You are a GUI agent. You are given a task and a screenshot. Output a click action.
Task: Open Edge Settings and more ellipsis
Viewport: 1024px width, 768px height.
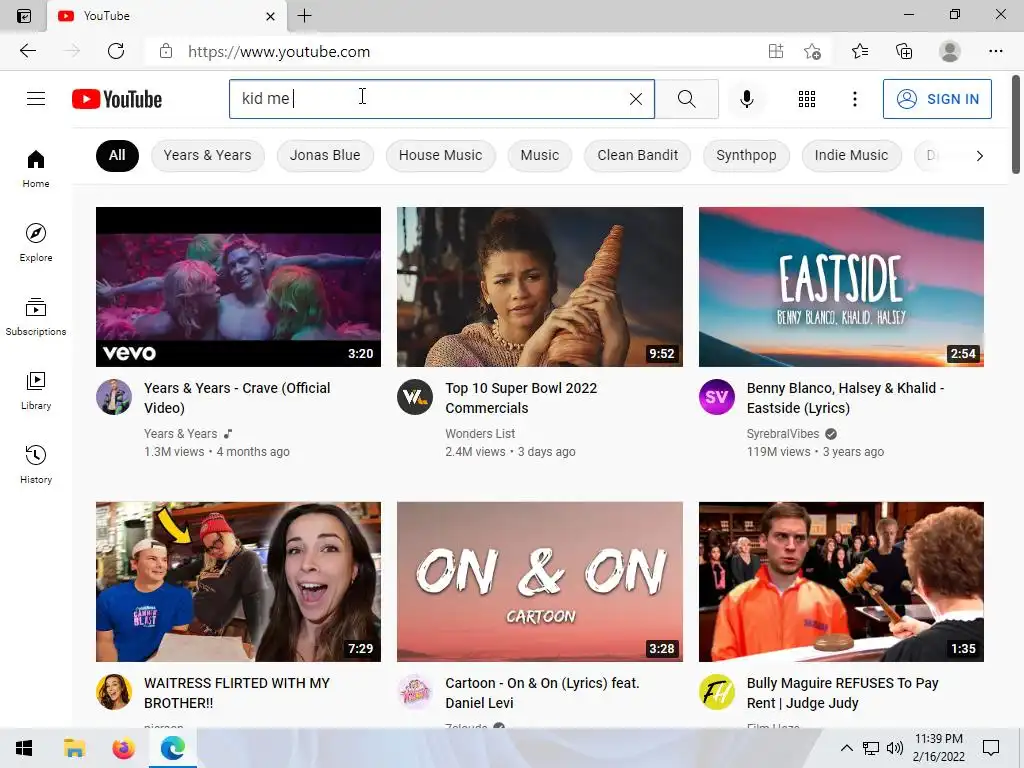tap(995, 51)
